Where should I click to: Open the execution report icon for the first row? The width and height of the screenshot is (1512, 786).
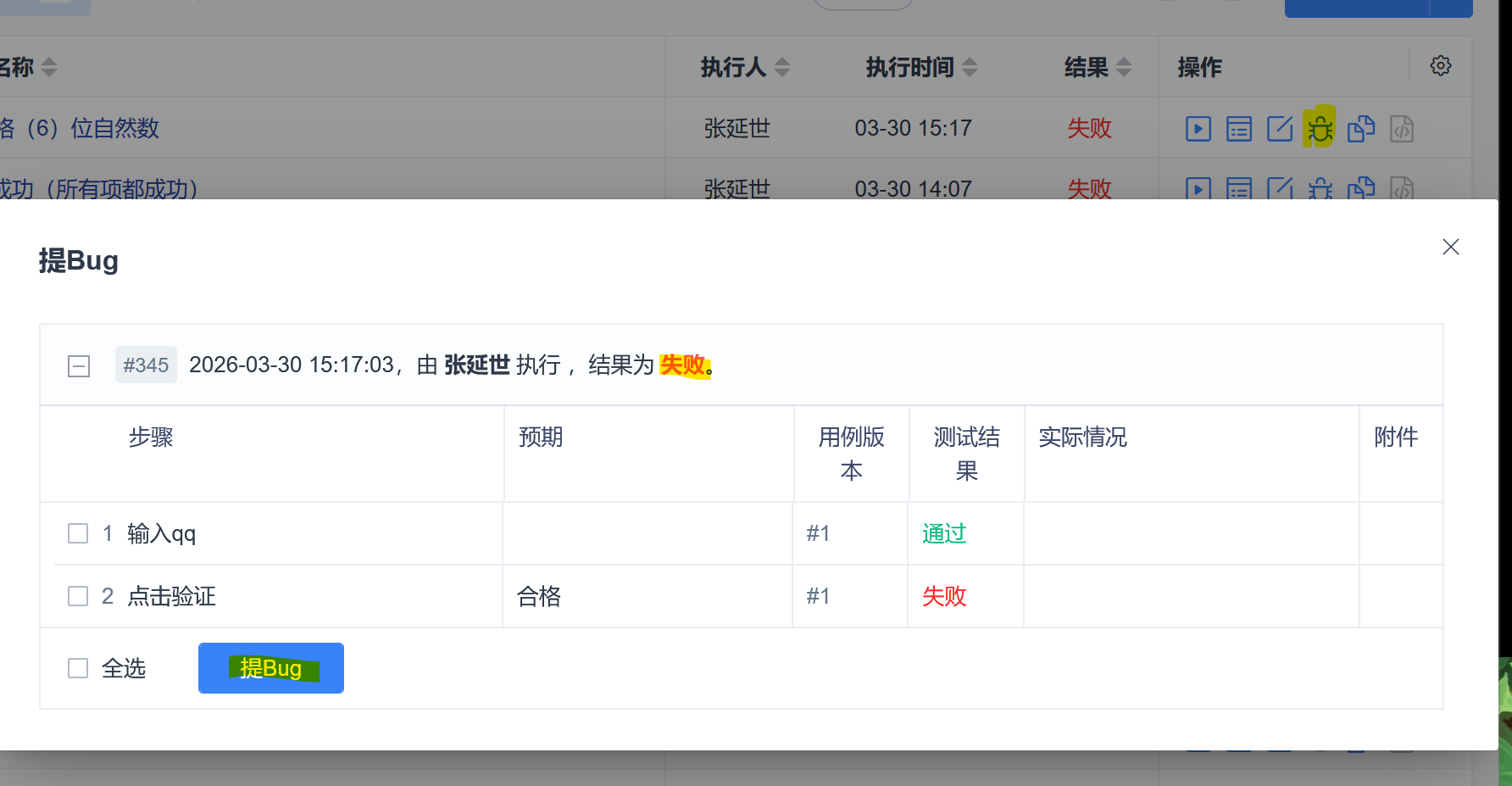[1238, 128]
